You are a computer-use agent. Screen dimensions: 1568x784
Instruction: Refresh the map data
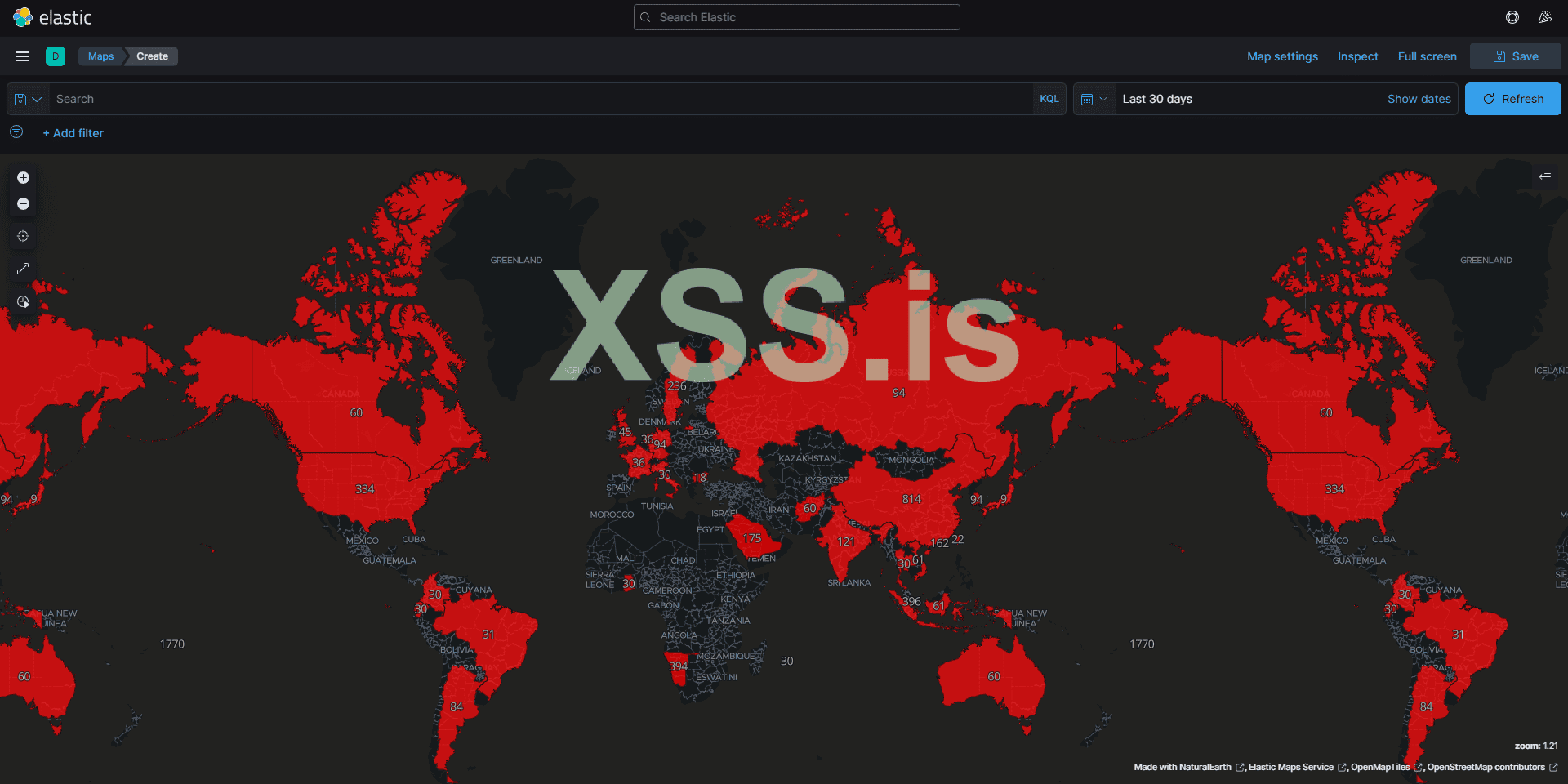point(1513,99)
